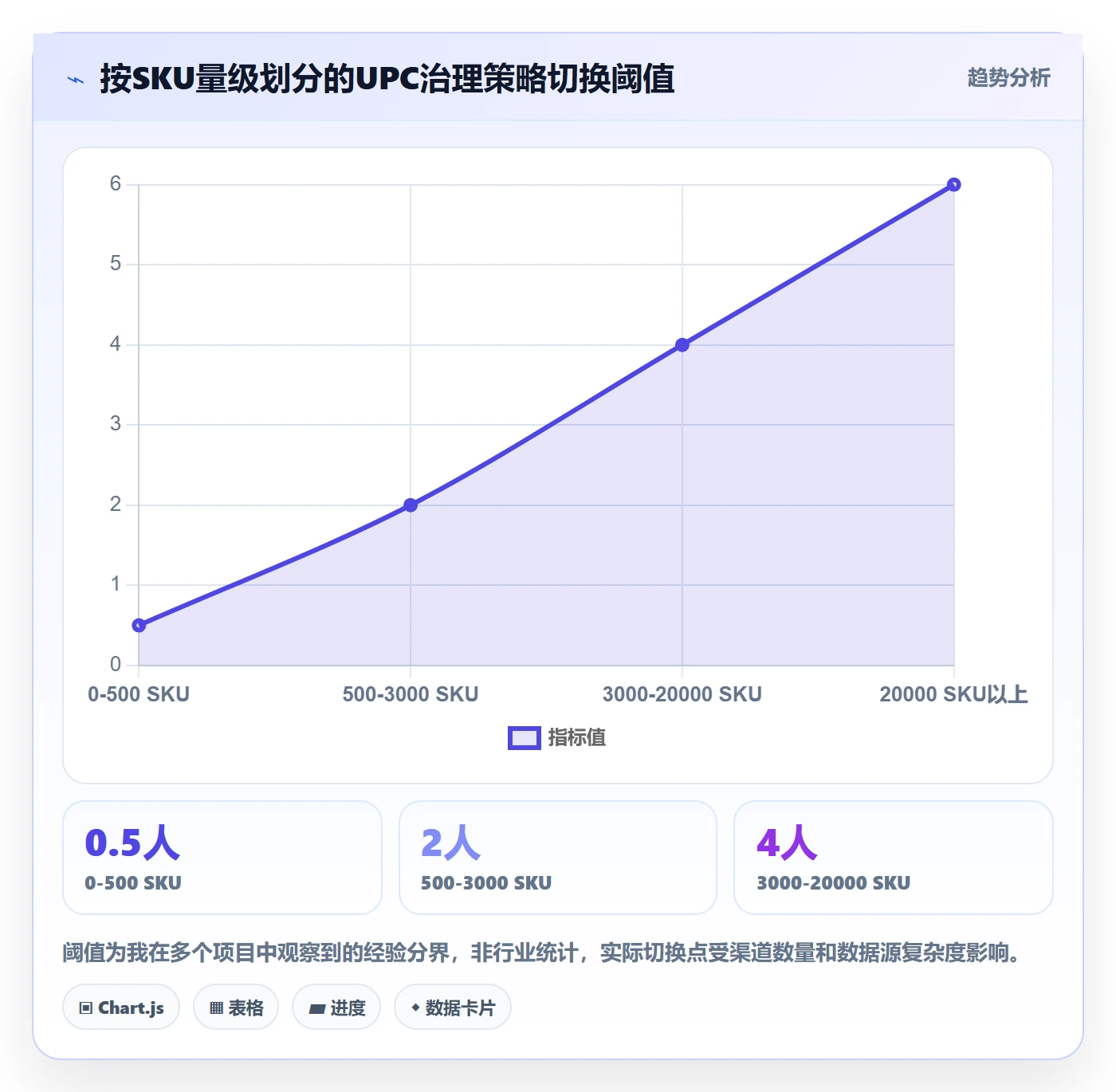Toggle the 指标值 legend color box
Viewport: 1116px width, 1092px height.
tap(525, 738)
